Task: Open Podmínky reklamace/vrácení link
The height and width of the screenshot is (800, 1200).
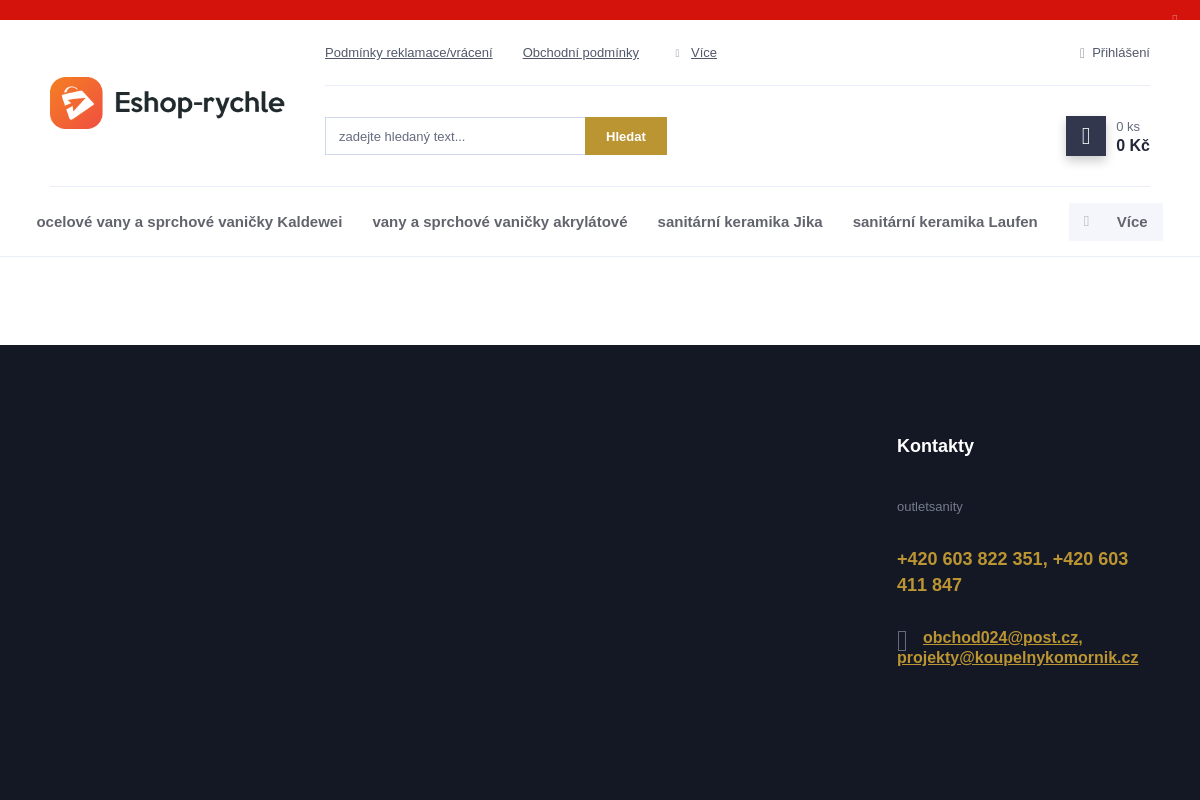Action: click(409, 52)
